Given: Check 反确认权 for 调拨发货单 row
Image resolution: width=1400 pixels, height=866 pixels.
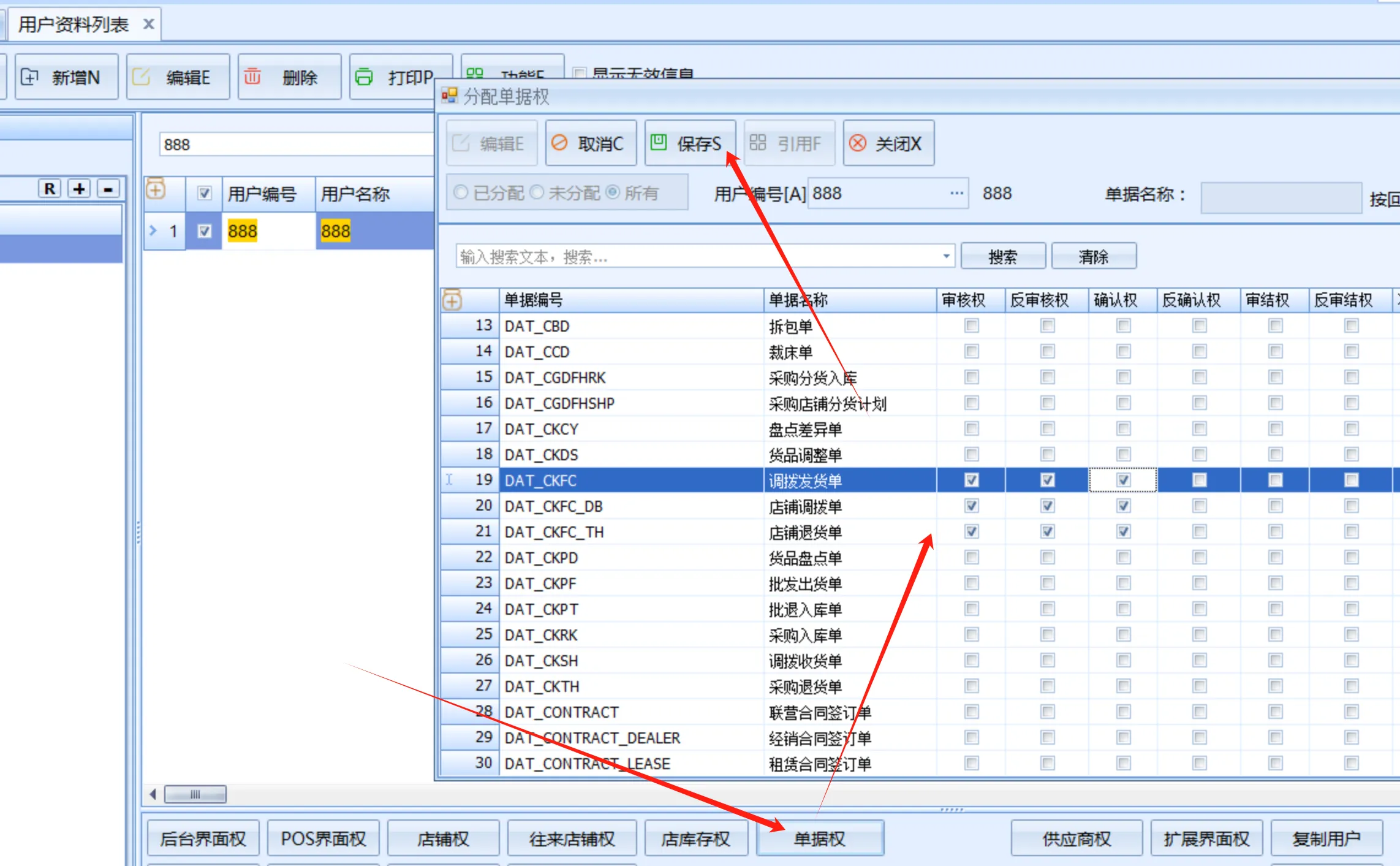Looking at the screenshot, I should [x=1199, y=480].
